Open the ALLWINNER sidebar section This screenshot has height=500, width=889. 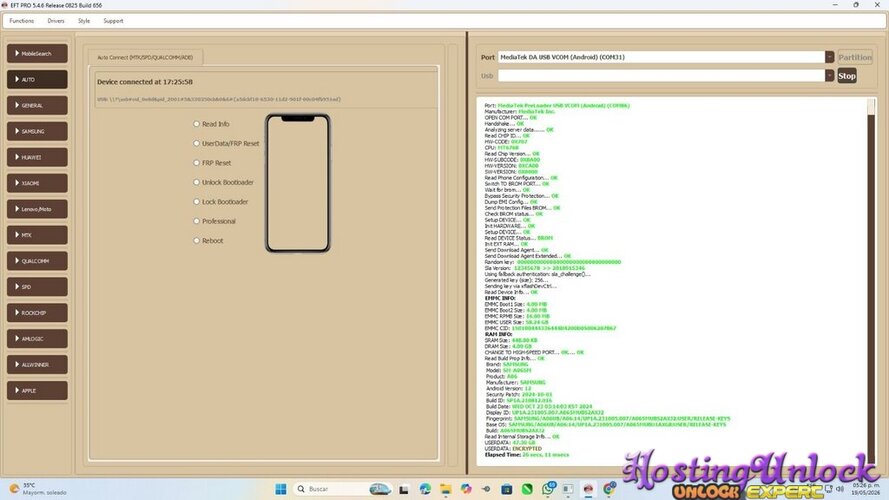tap(37, 365)
